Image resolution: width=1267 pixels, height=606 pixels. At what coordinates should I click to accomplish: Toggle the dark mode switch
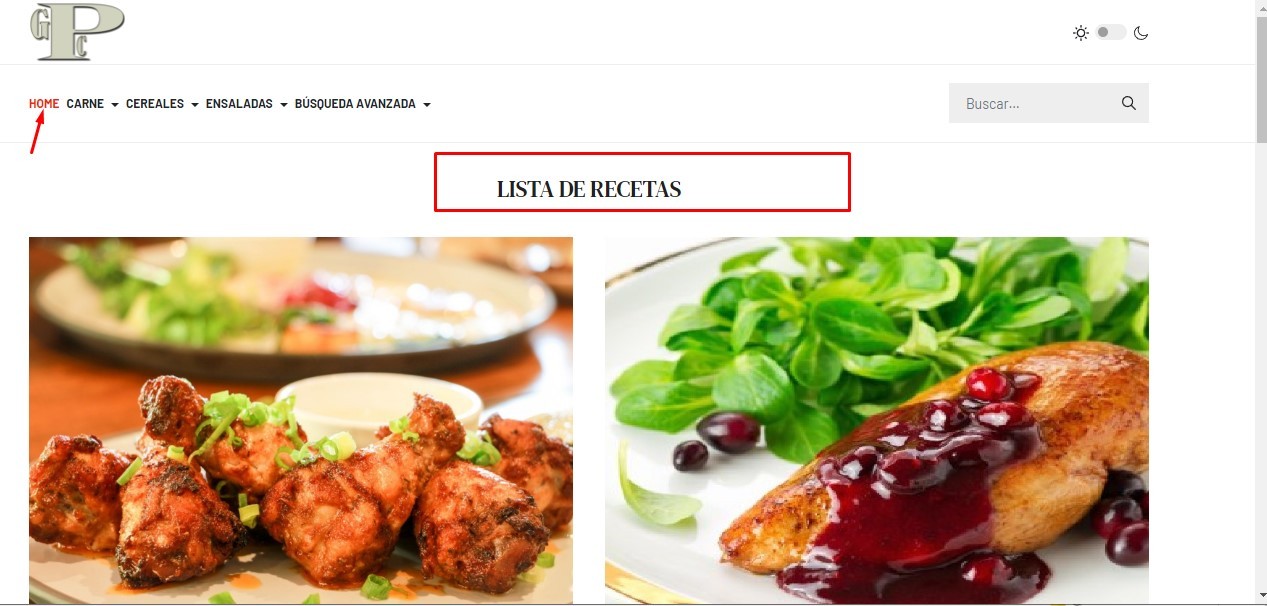1110,33
